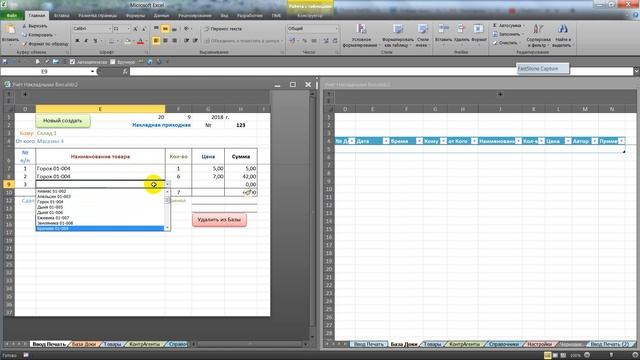Click the Format Painter brush icon
640x360 pixels.
24,43
